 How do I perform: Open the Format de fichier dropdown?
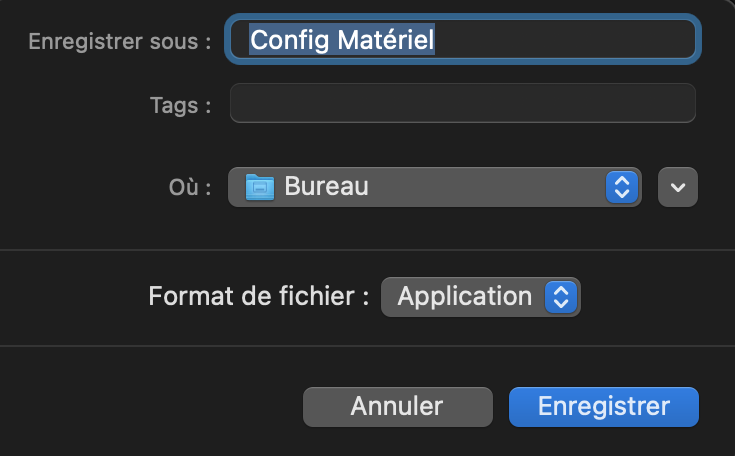tap(480, 297)
